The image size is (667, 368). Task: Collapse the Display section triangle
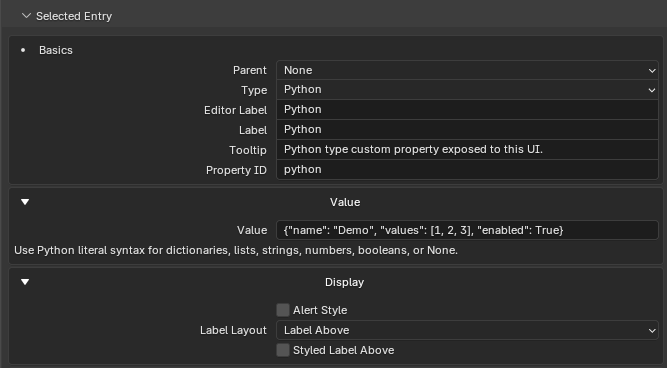(x=25, y=282)
